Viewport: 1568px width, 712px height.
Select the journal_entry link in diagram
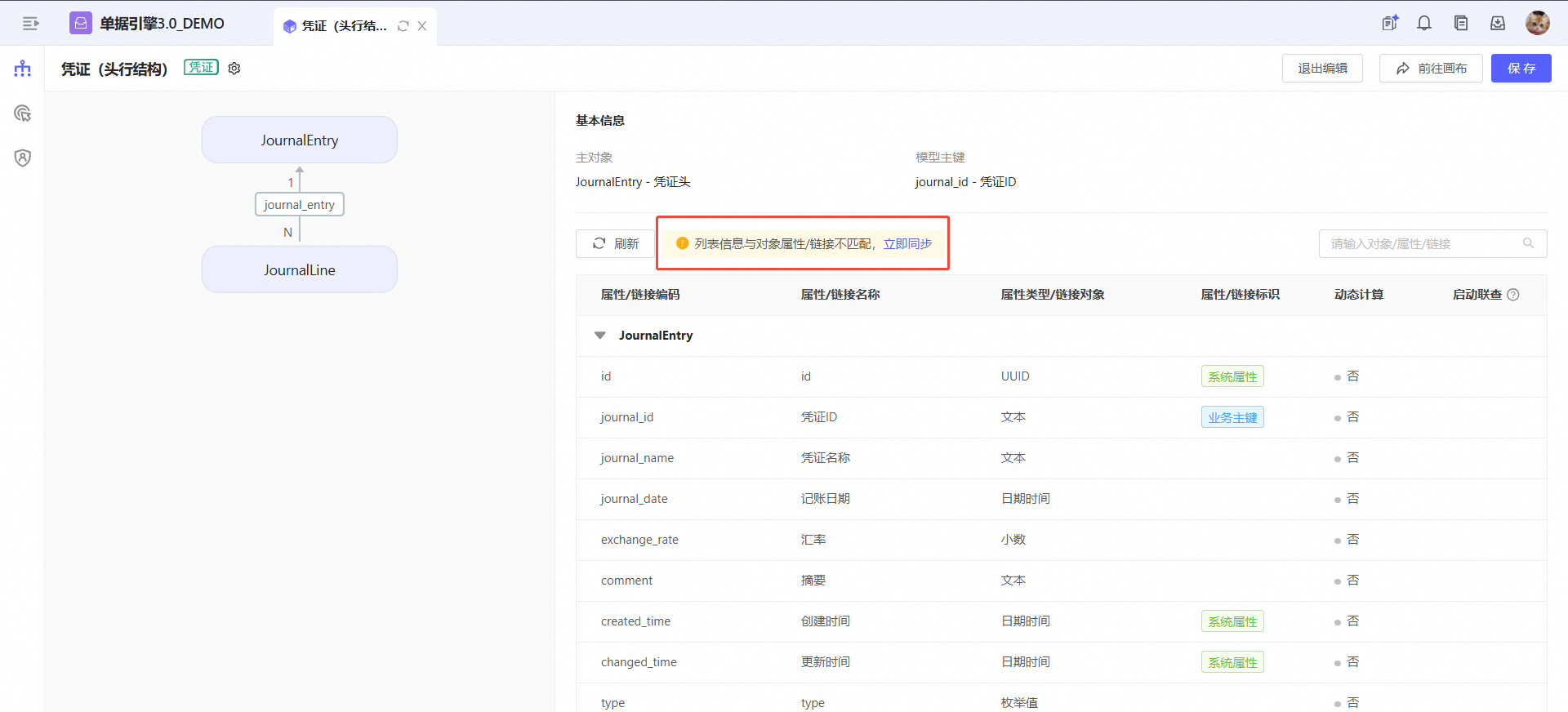(299, 204)
